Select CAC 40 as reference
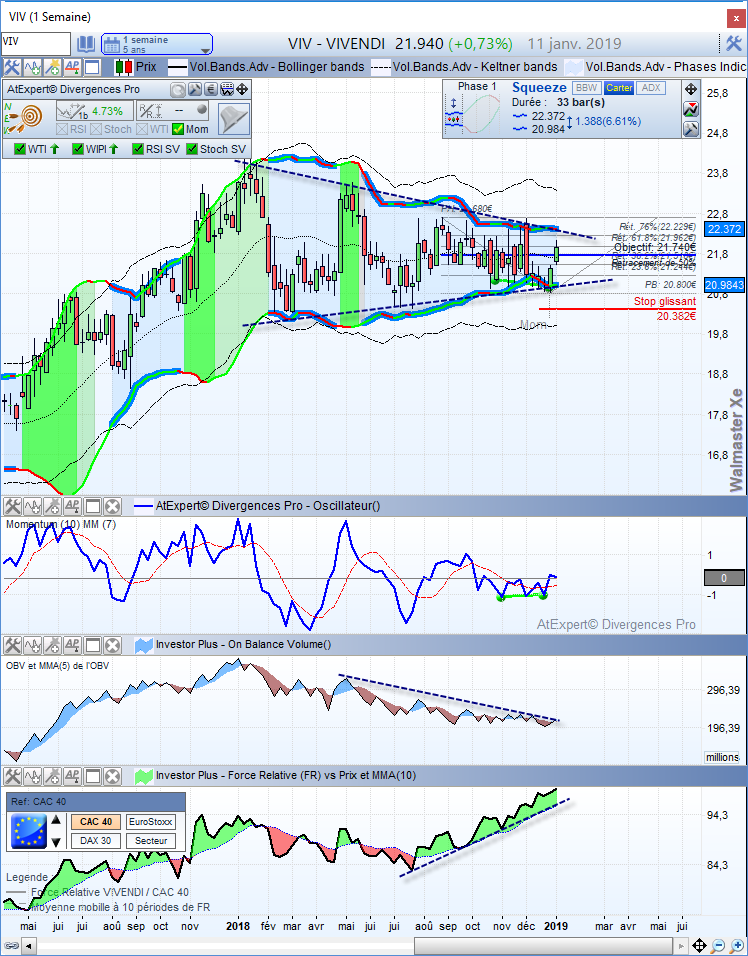The image size is (748, 956). click(x=96, y=822)
